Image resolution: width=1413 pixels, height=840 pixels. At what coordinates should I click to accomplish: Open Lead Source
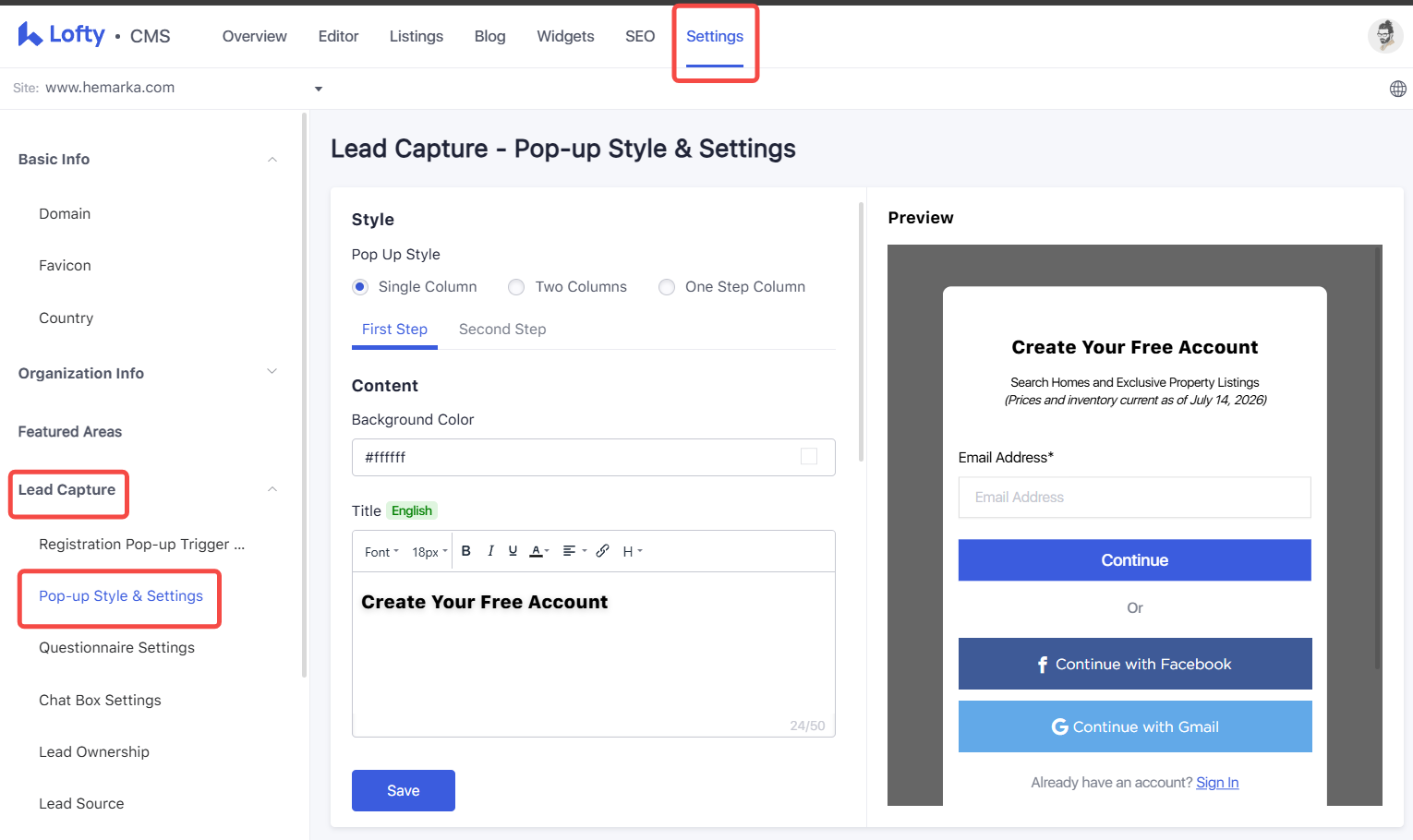pyautogui.click(x=81, y=804)
